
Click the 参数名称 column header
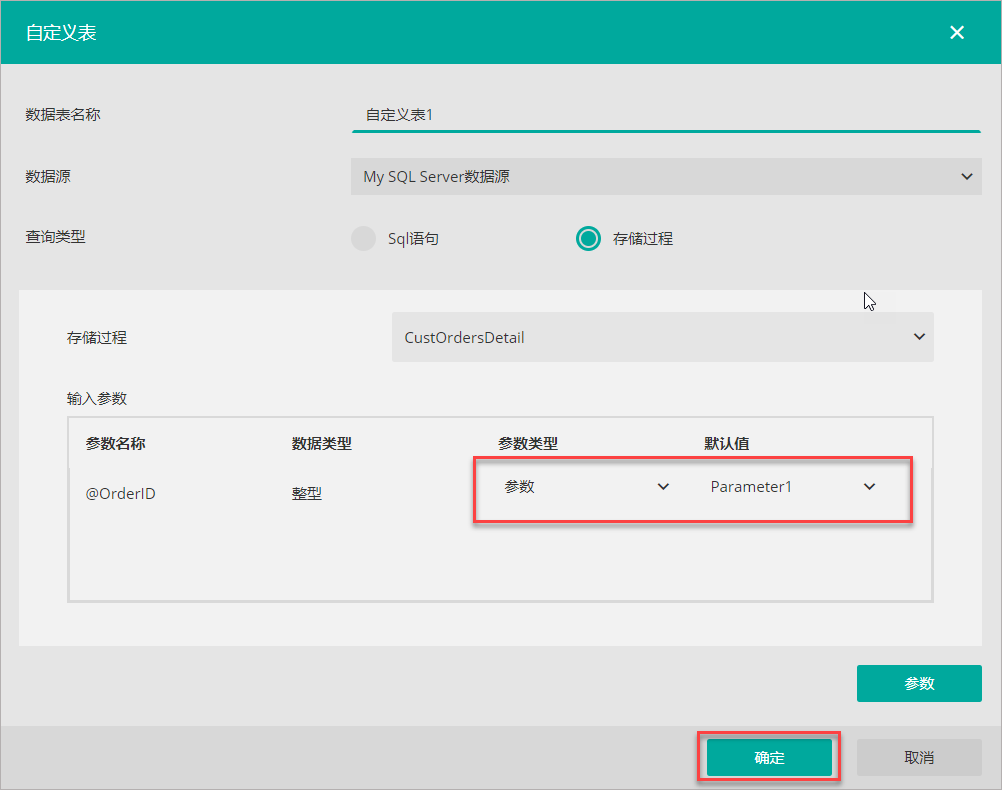pyautogui.click(x=116, y=443)
